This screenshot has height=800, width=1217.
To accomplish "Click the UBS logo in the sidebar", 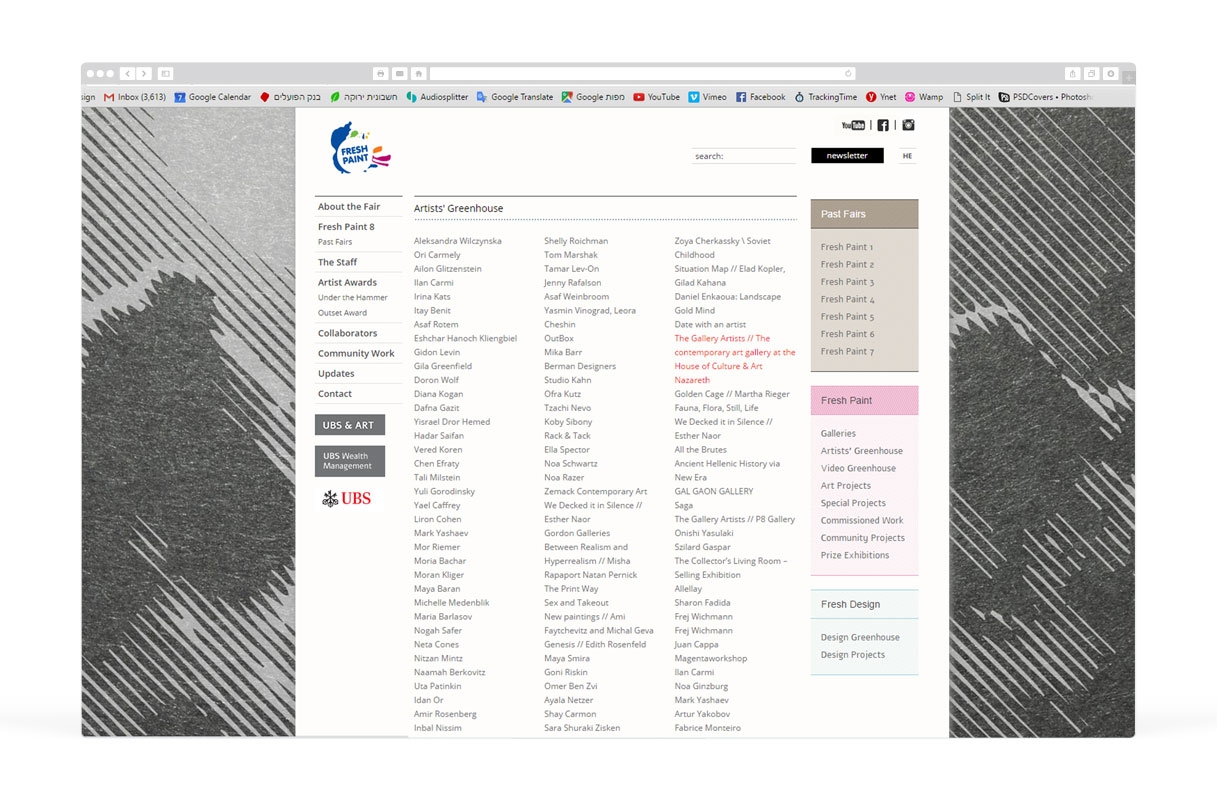I will pyautogui.click(x=346, y=498).
